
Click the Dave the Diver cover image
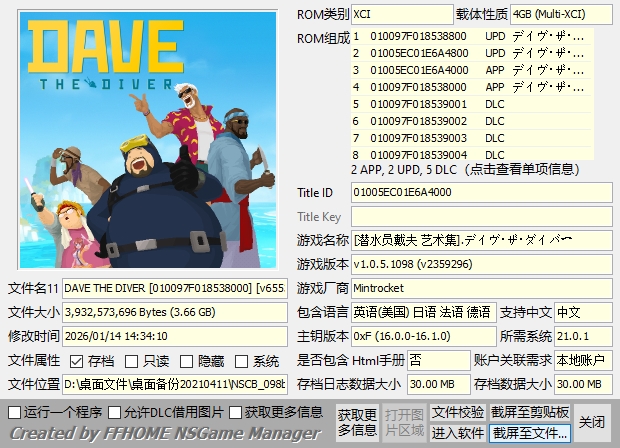pos(147,140)
